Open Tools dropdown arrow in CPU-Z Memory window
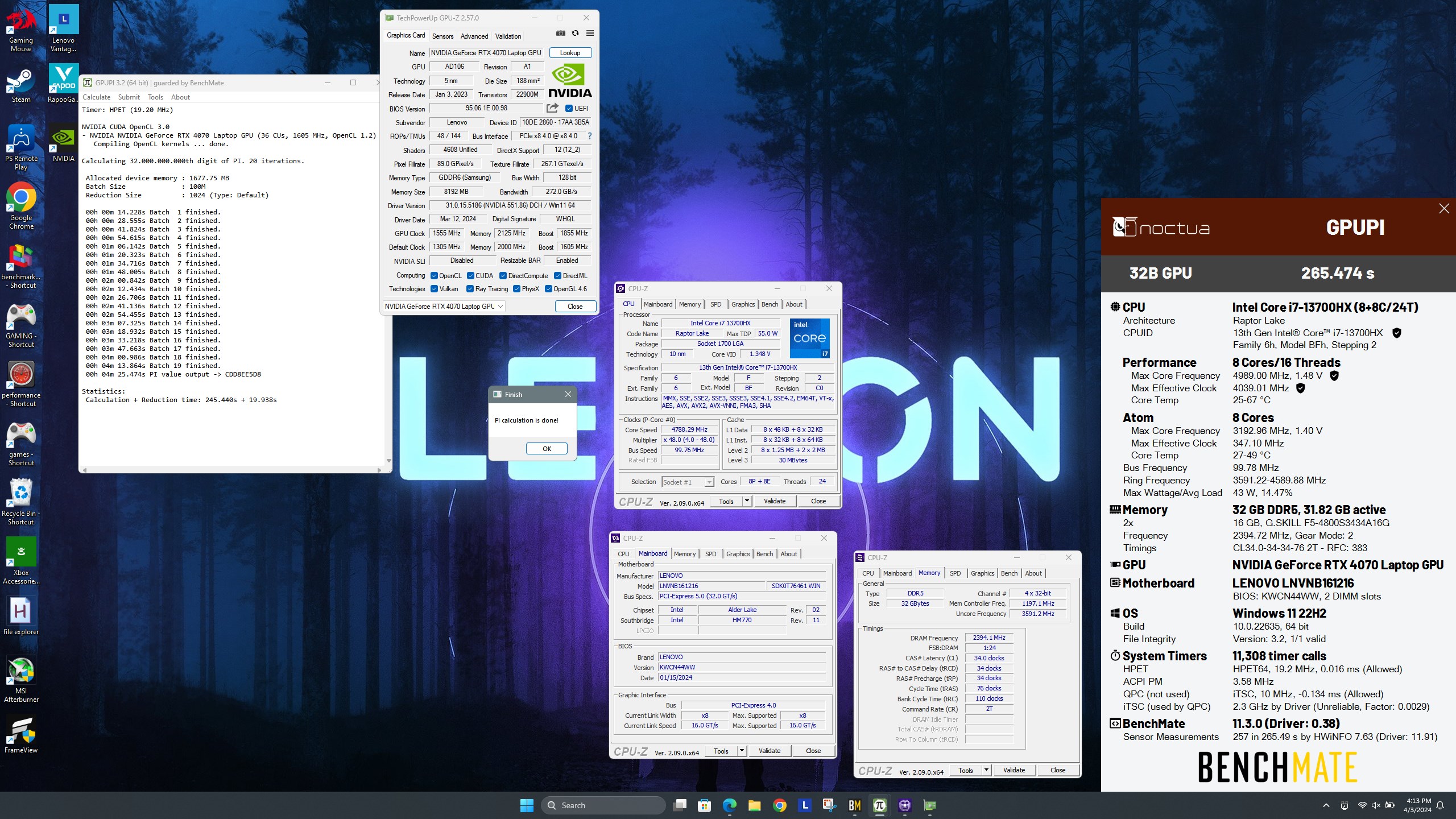The width and height of the screenshot is (1456, 819). coord(986,770)
